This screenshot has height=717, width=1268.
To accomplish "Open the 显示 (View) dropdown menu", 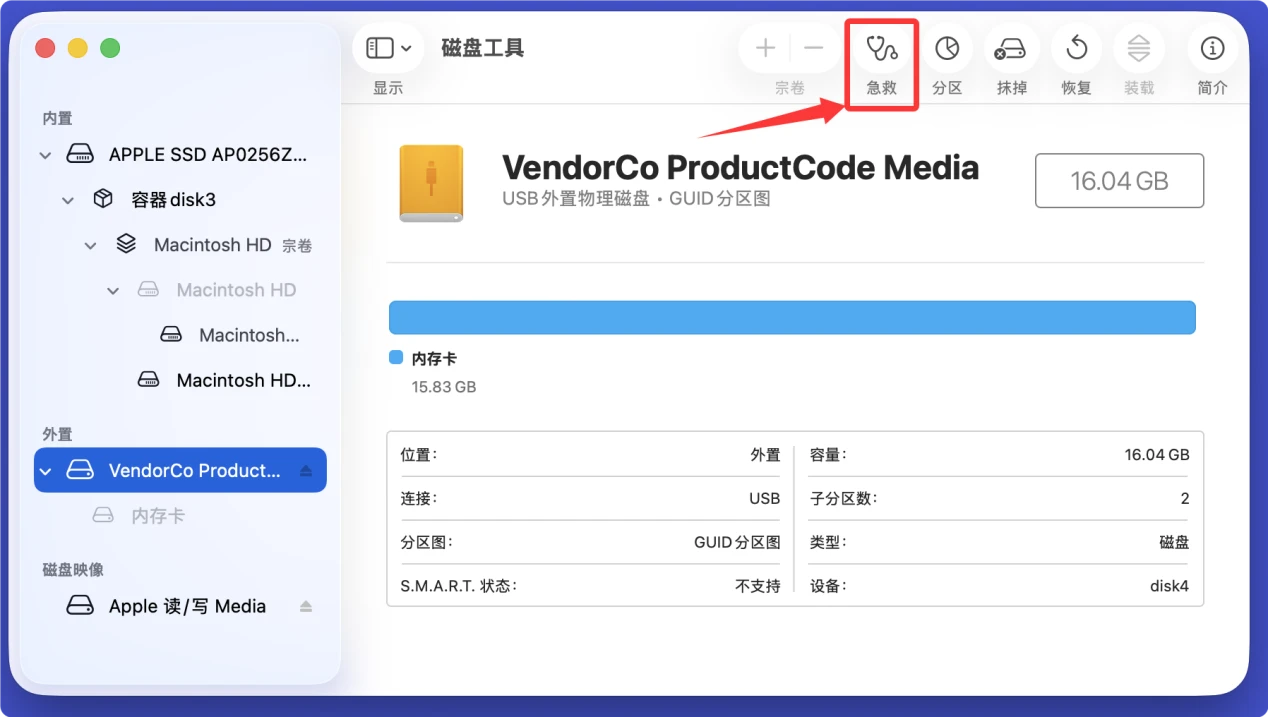I will coord(387,47).
